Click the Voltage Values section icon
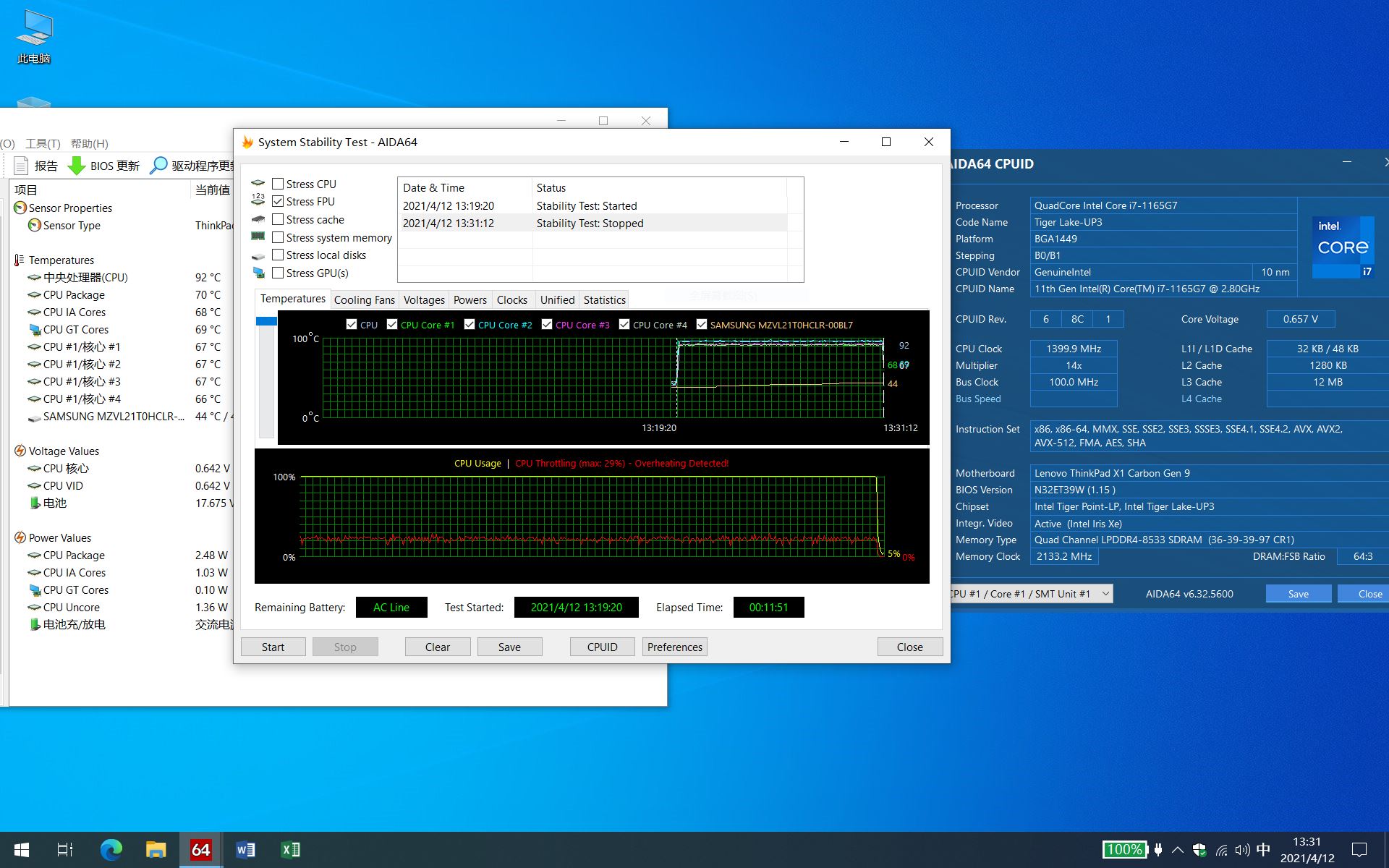 20,451
